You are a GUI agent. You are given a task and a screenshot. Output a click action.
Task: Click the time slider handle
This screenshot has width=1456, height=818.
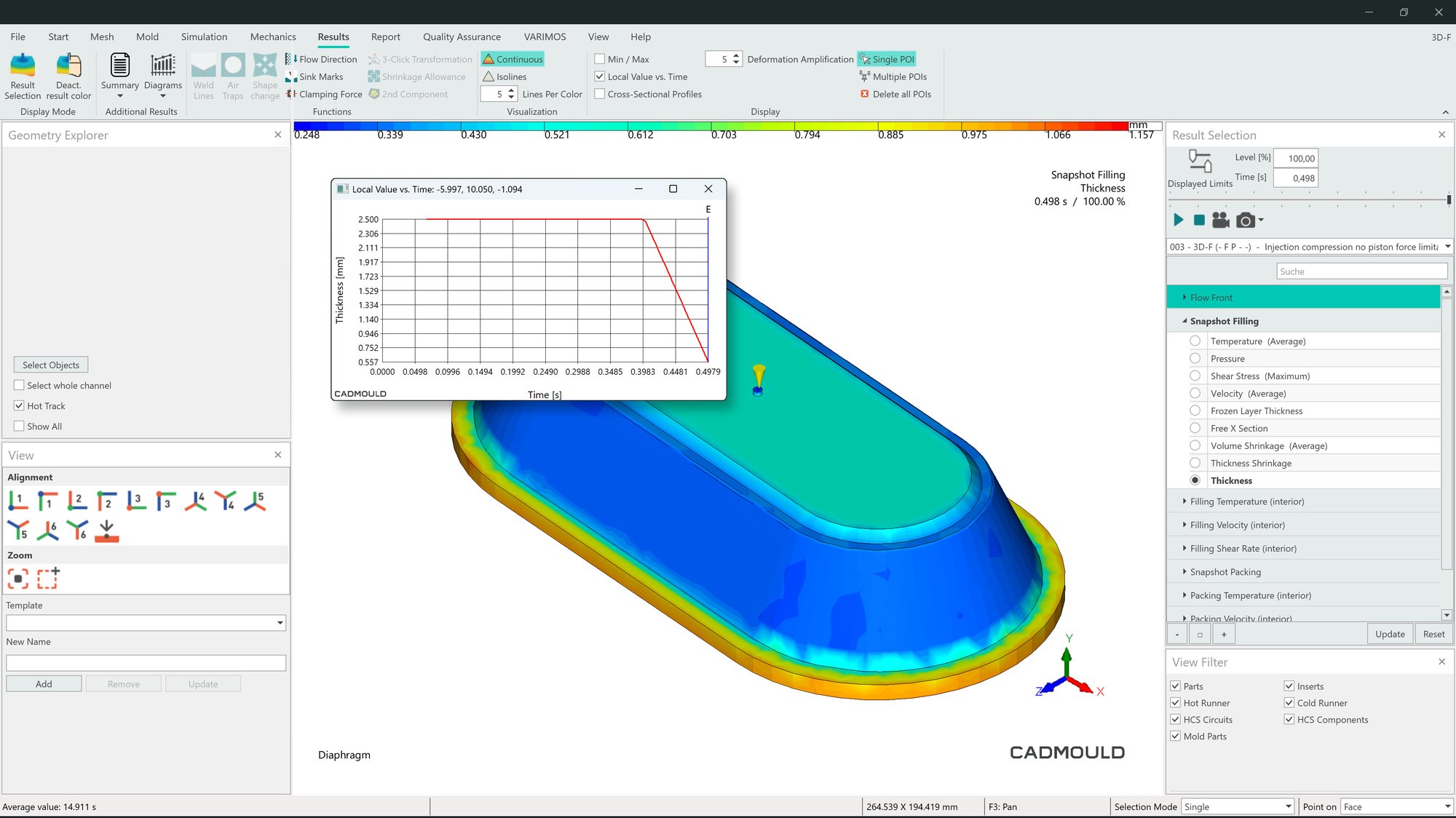click(x=1448, y=199)
